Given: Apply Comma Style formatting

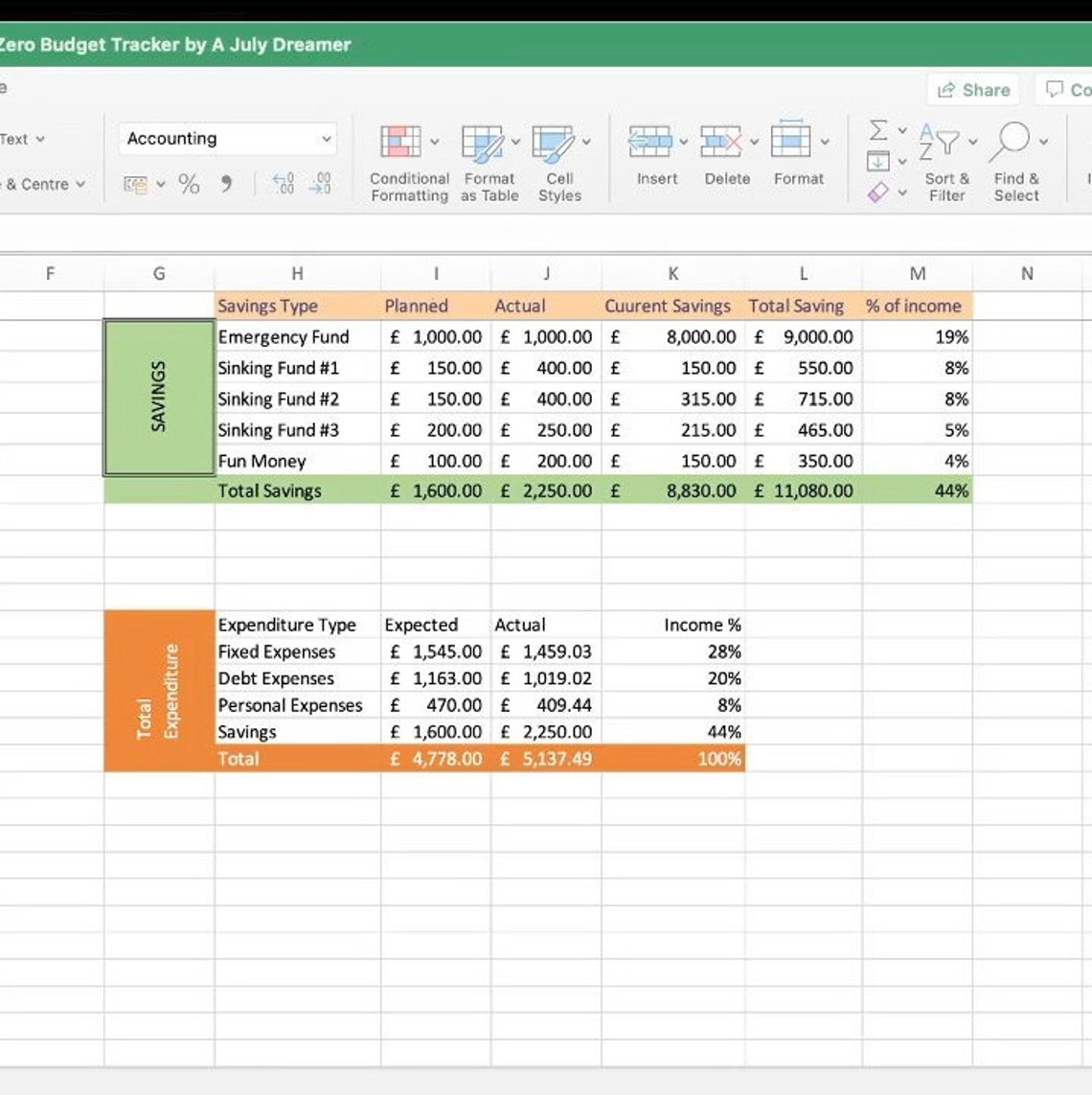Looking at the screenshot, I should [x=225, y=184].
